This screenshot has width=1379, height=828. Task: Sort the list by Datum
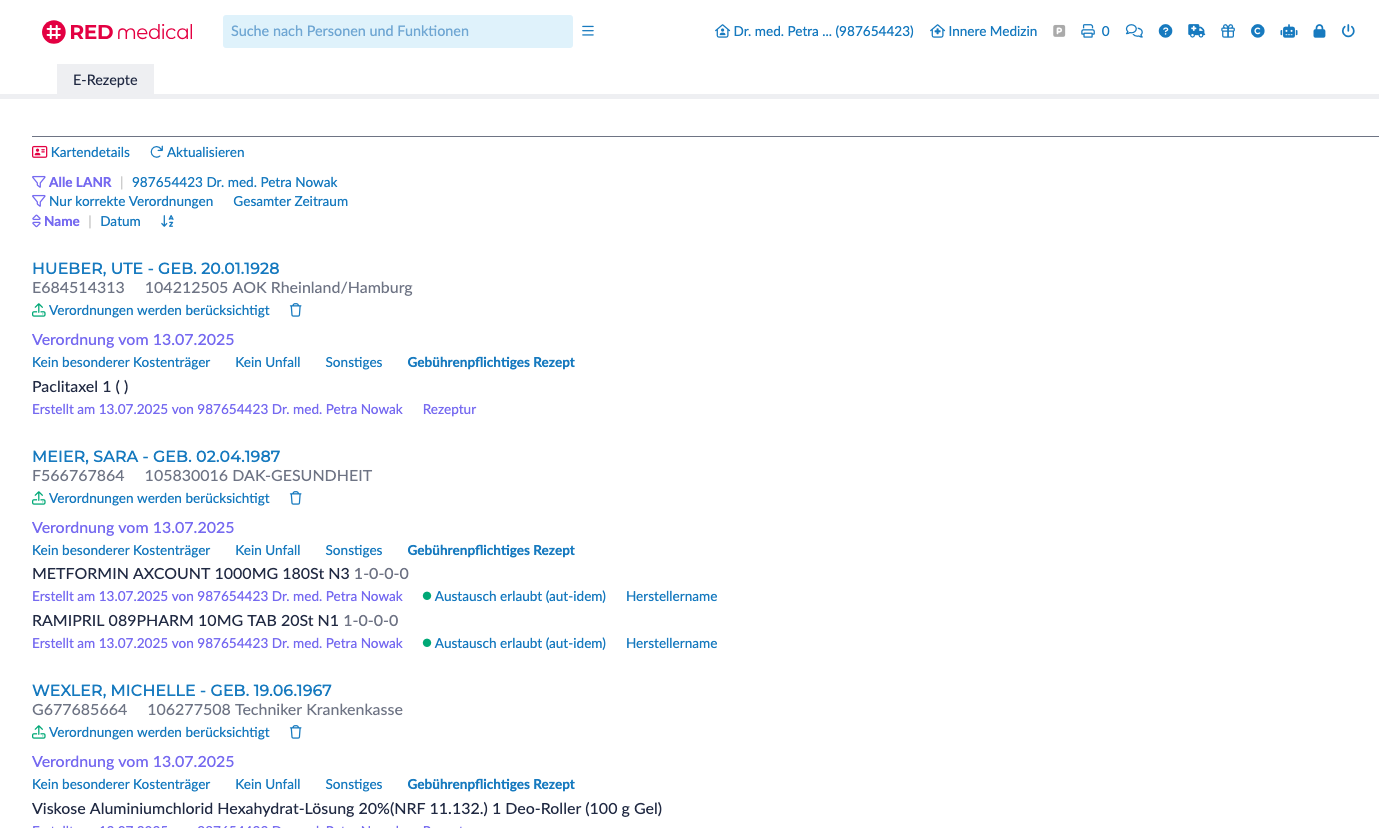point(120,221)
